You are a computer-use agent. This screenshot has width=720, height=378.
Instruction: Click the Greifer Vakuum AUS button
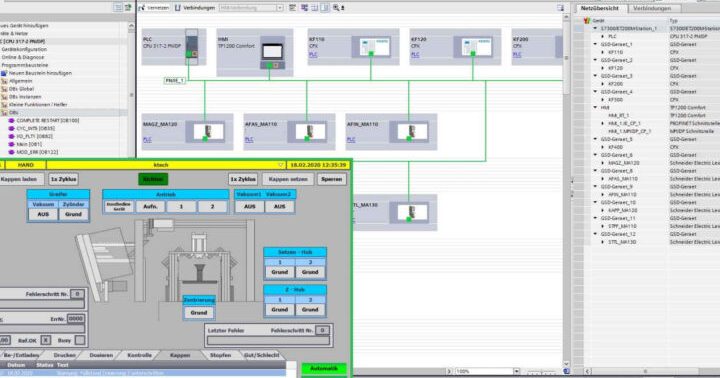43,214
